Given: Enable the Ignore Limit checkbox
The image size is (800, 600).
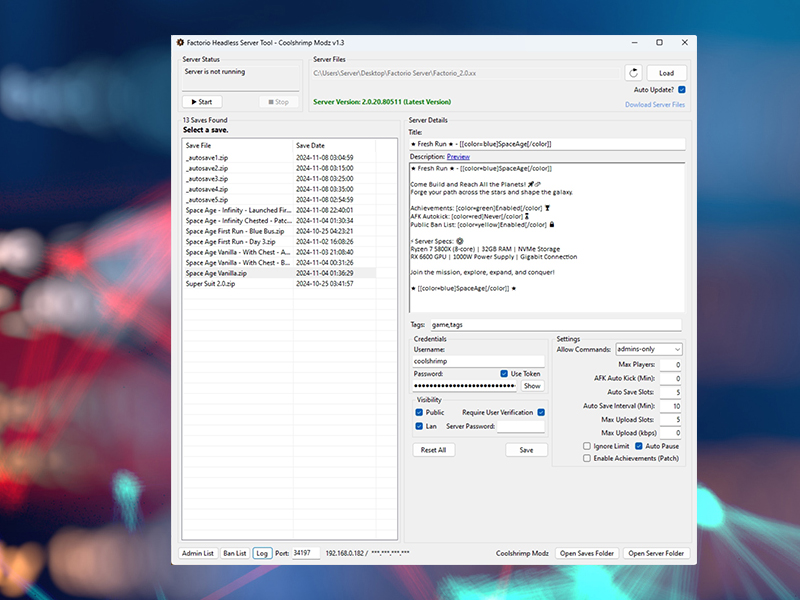Looking at the screenshot, I should (x=587, y=446).
